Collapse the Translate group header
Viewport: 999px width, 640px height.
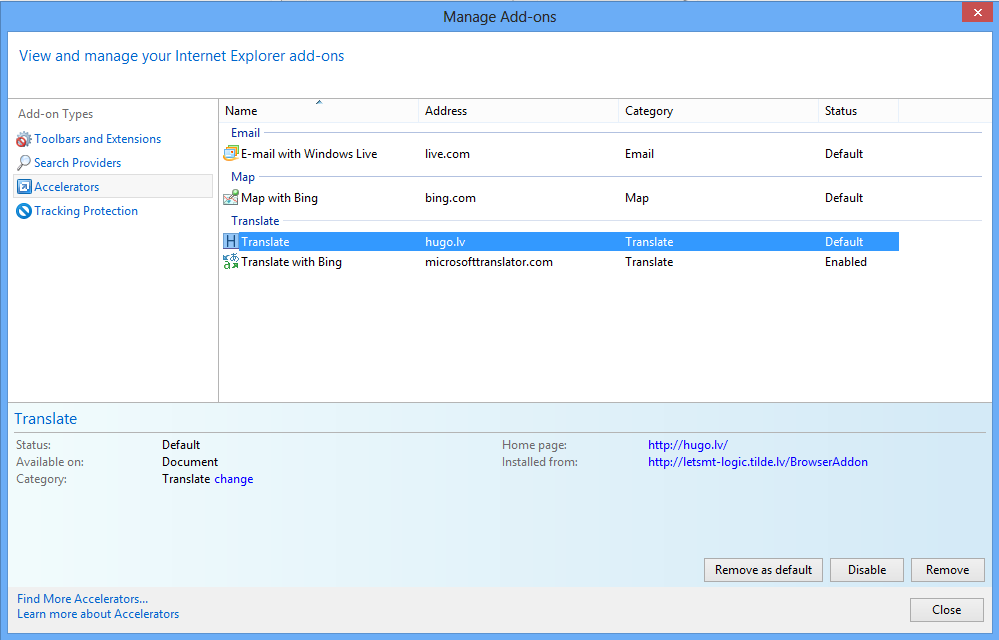click(x=255, y=220)
